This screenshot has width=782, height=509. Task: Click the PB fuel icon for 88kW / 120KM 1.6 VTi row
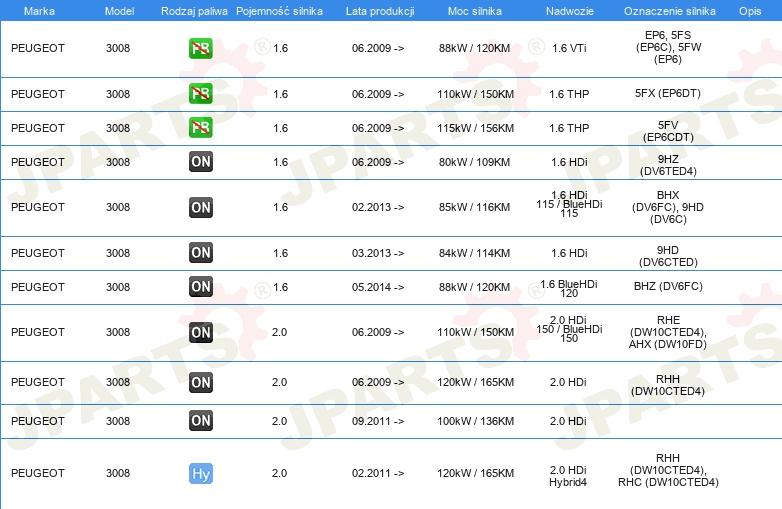coord(201,48)
